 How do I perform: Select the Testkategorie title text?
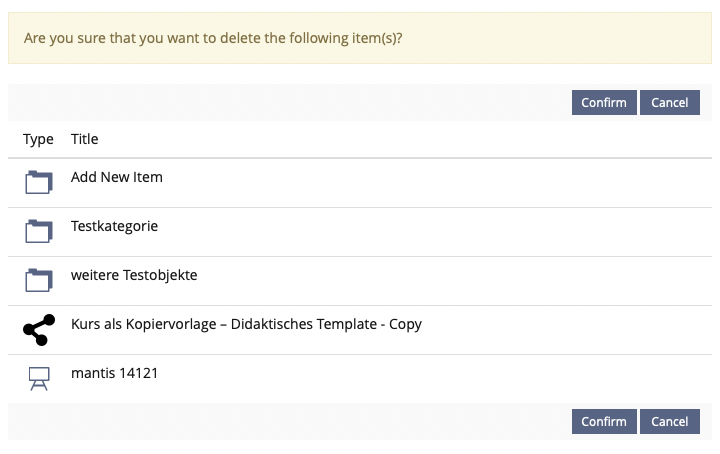114,226
